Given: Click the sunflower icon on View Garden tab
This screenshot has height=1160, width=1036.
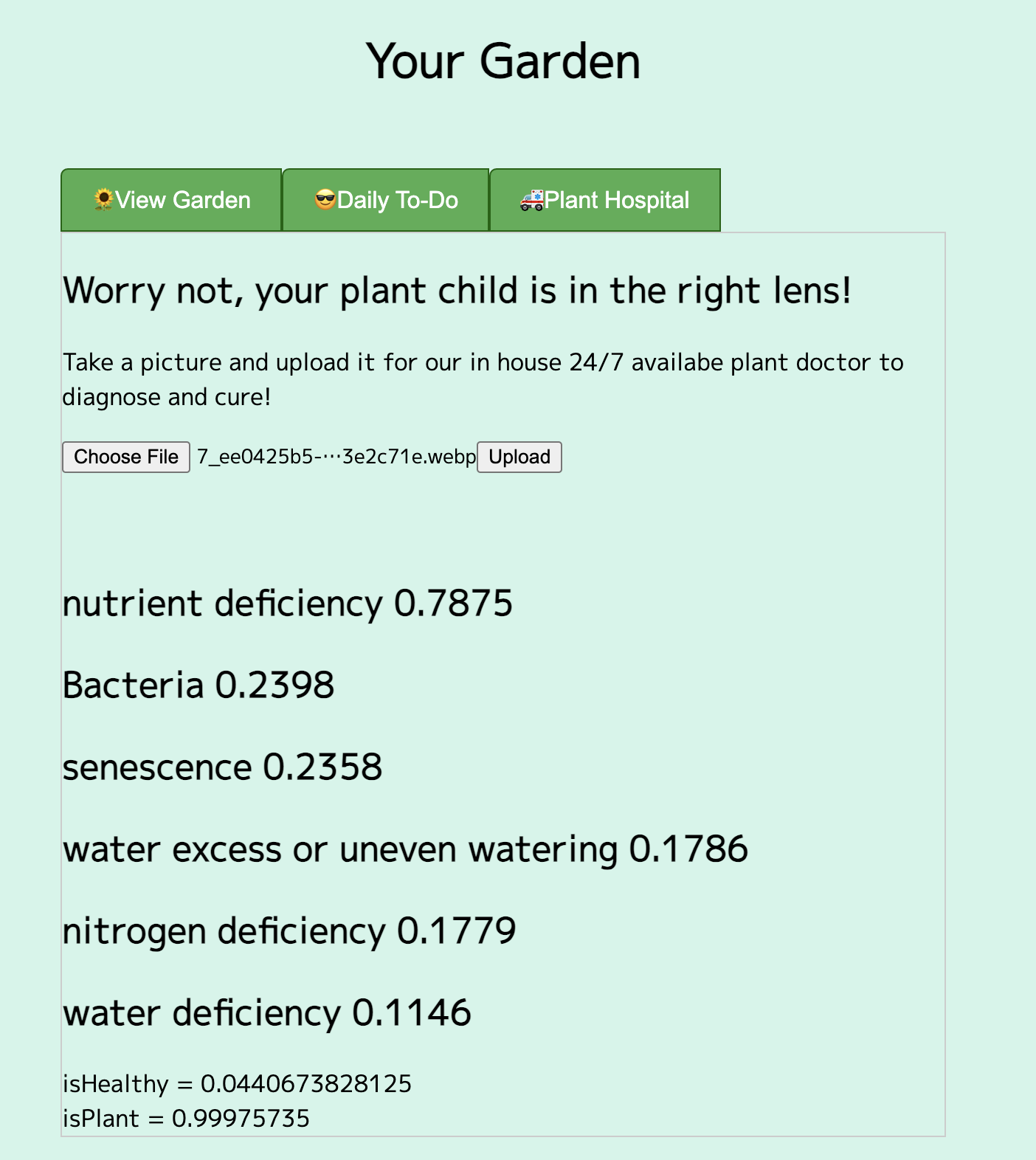Looking at the screenshot, I should click(103, 200).
